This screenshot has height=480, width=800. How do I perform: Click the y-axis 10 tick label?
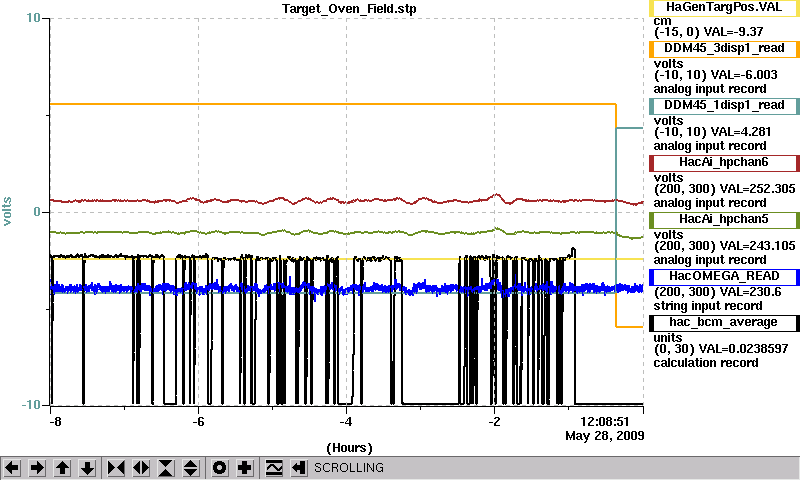pyautogui.click(x=33, y=18)
